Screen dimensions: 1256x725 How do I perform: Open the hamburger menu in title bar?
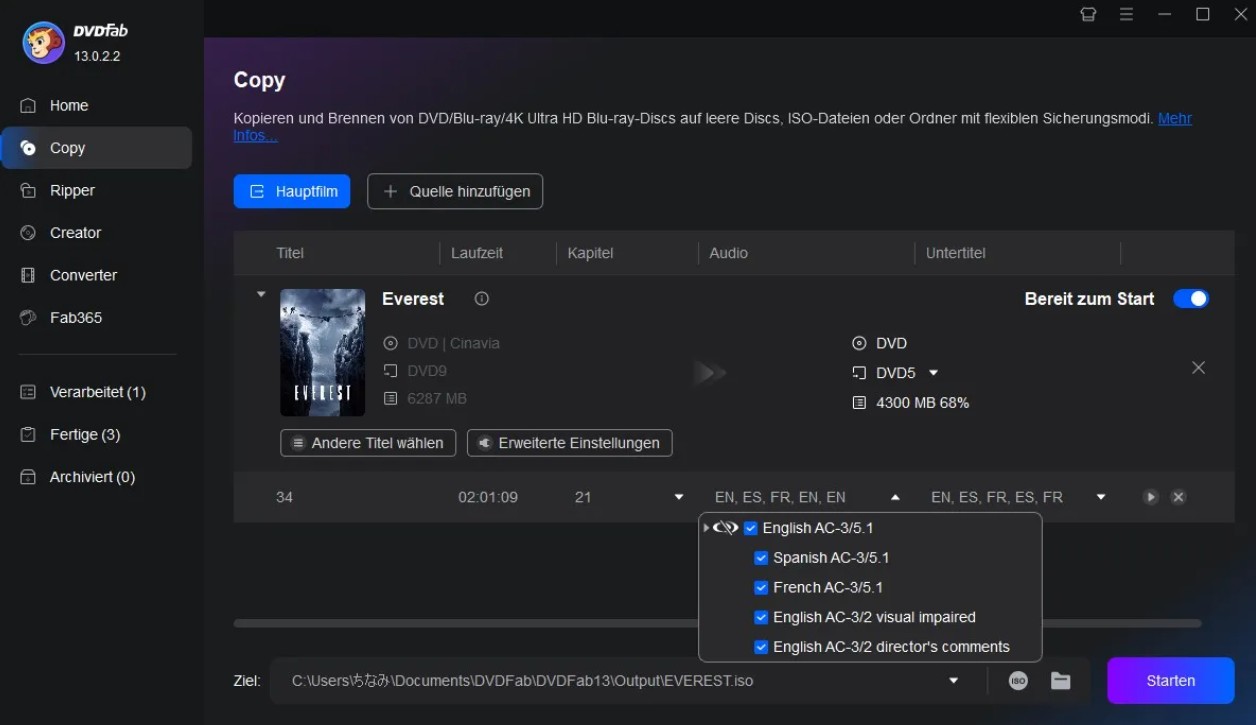tap(1126, 14)
